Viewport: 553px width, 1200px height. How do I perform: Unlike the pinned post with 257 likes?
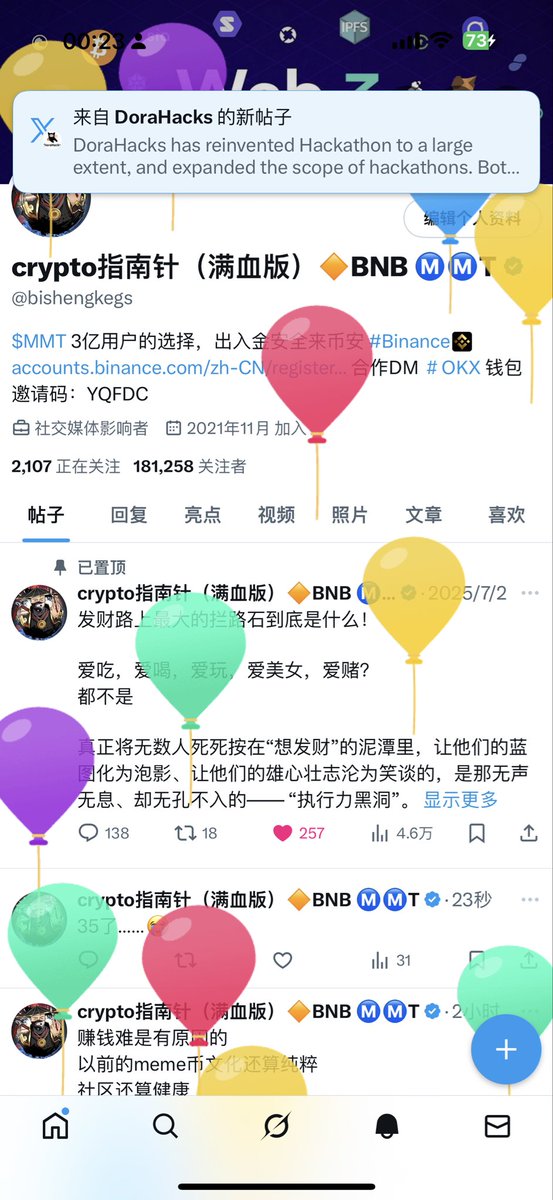click(x=299, y=832)
